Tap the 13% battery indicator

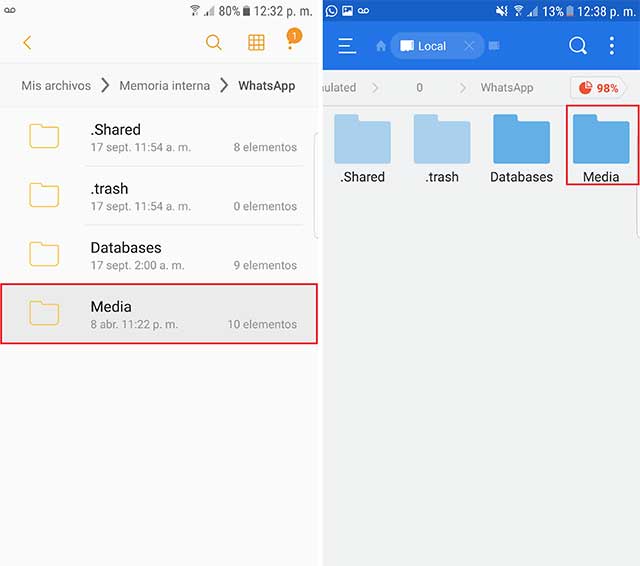coord(558,11)
